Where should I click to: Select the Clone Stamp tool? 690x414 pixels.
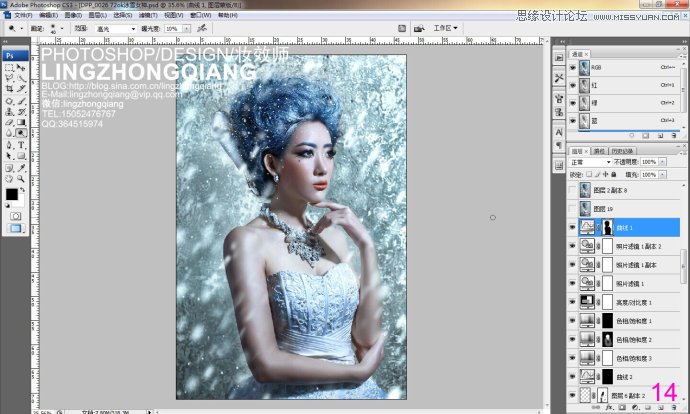pos(9,112)
